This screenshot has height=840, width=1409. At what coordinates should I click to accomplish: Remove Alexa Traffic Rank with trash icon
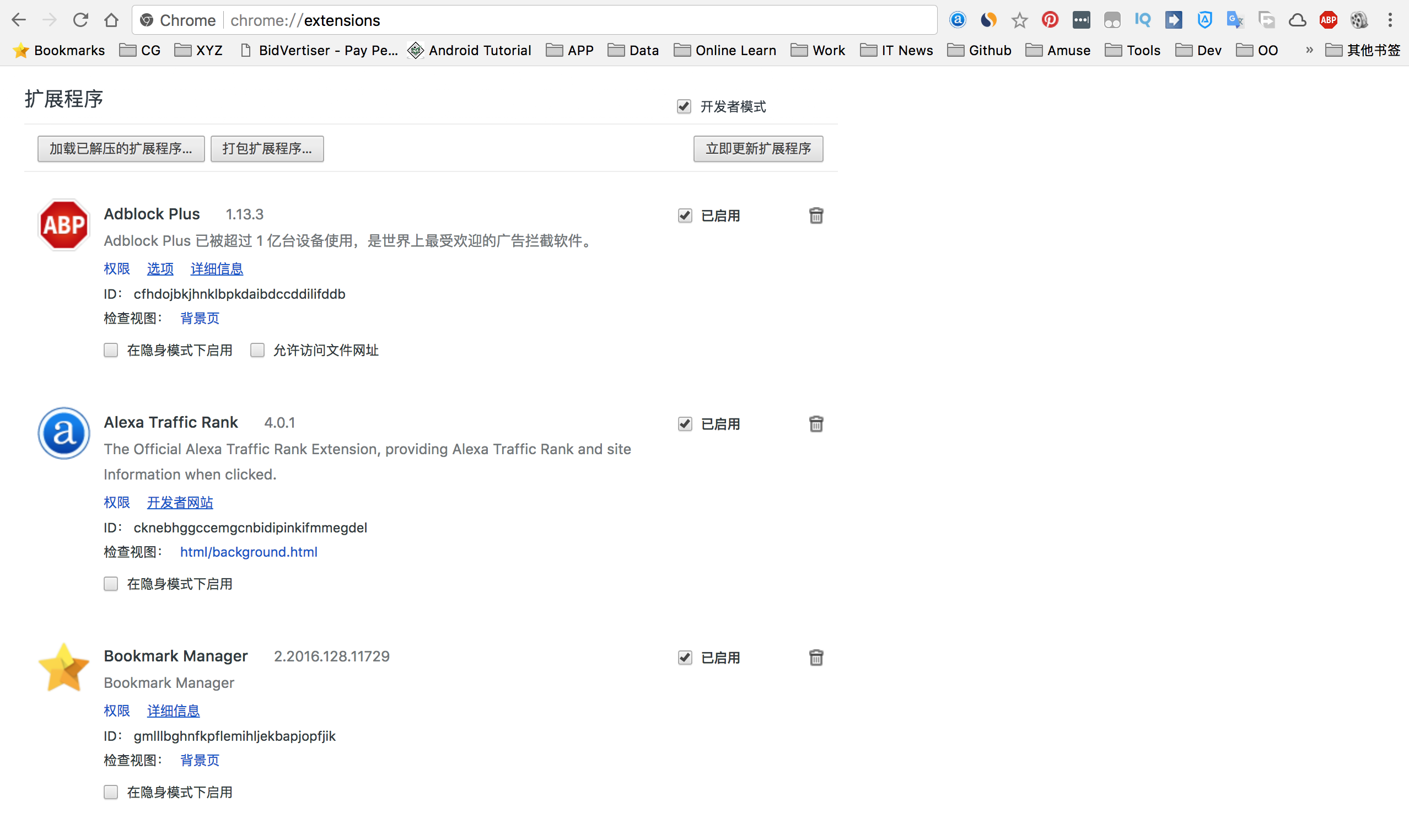(x=816, y=424)
